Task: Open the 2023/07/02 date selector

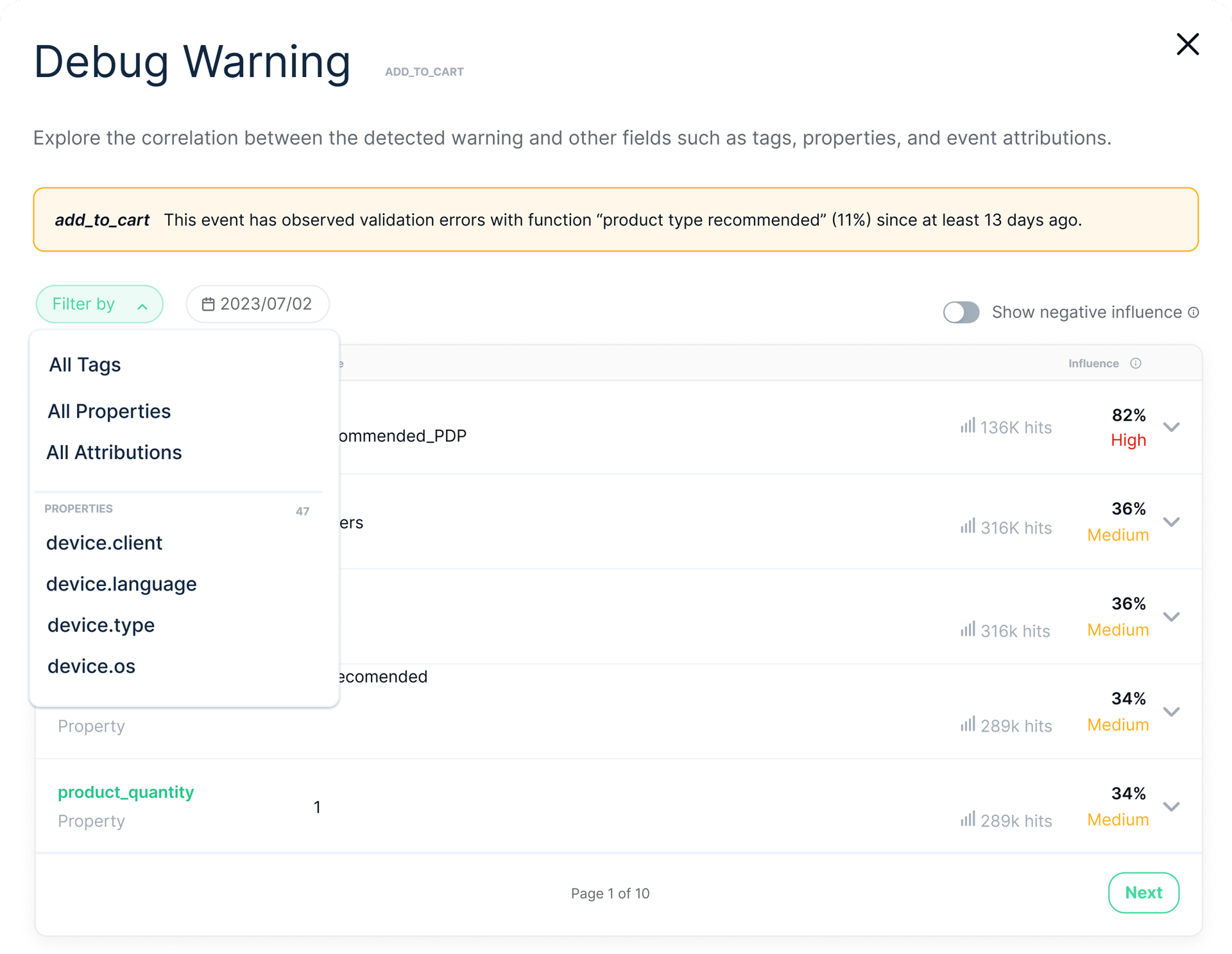Action: (257, 304)
